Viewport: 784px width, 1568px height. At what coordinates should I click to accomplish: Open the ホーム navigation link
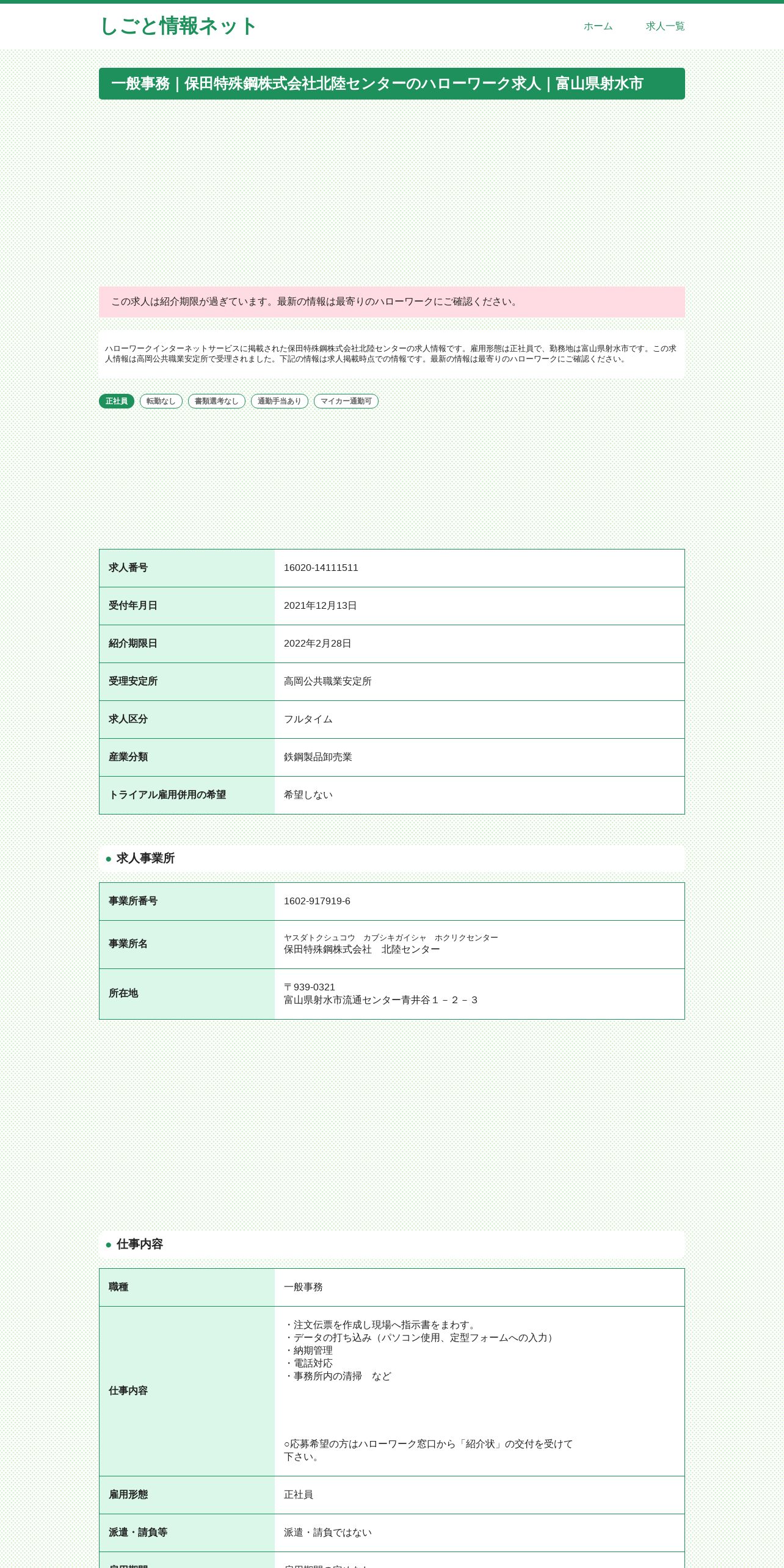click(x=598, y=26)
